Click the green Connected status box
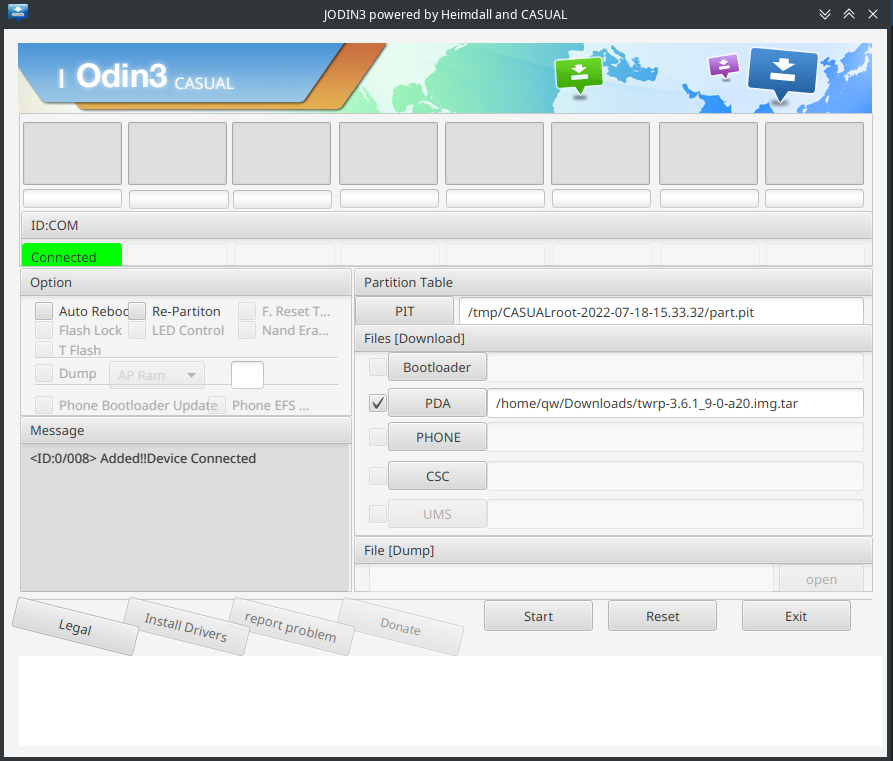Screen dimensions: 893x761 [72, 255]
